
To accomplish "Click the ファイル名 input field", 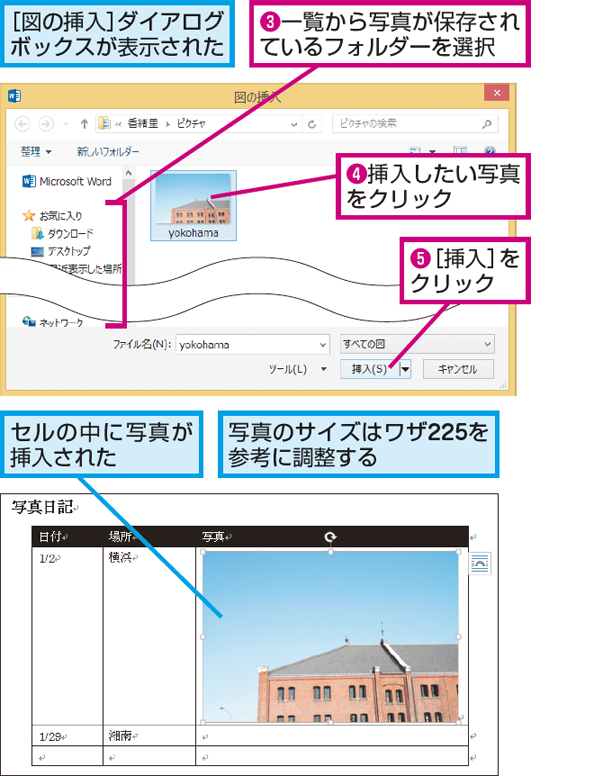I will [247, 344].
